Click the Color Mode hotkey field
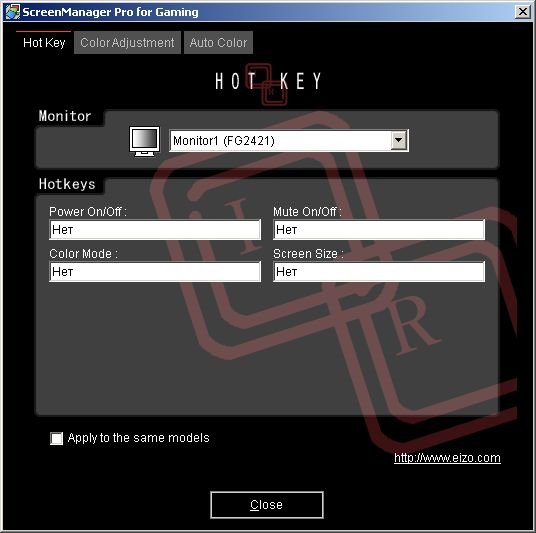Screen dimensions: 536x533 (155, 271)
